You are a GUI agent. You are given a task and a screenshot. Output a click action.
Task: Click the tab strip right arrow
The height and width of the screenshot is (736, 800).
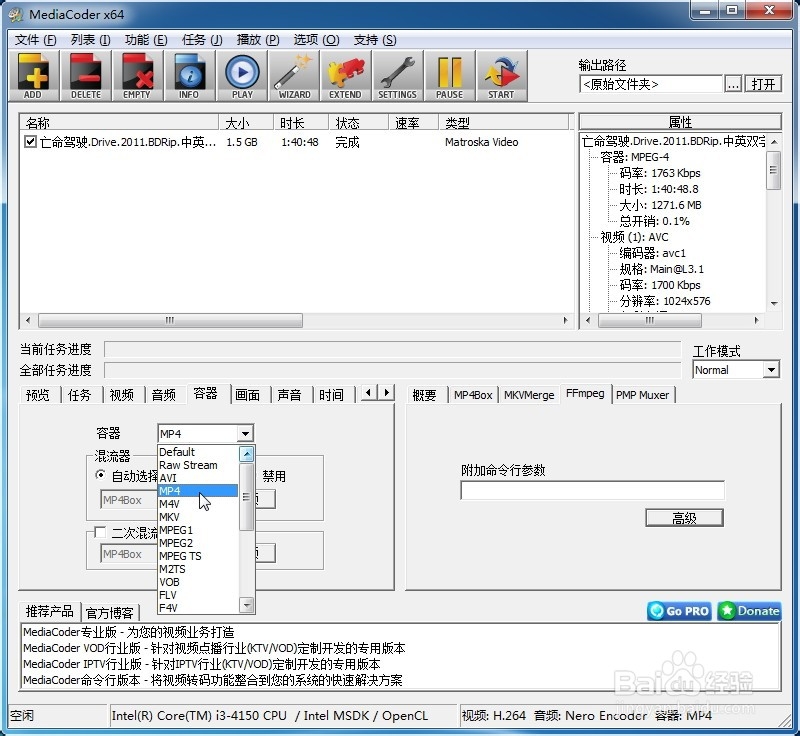click(386, 393)
